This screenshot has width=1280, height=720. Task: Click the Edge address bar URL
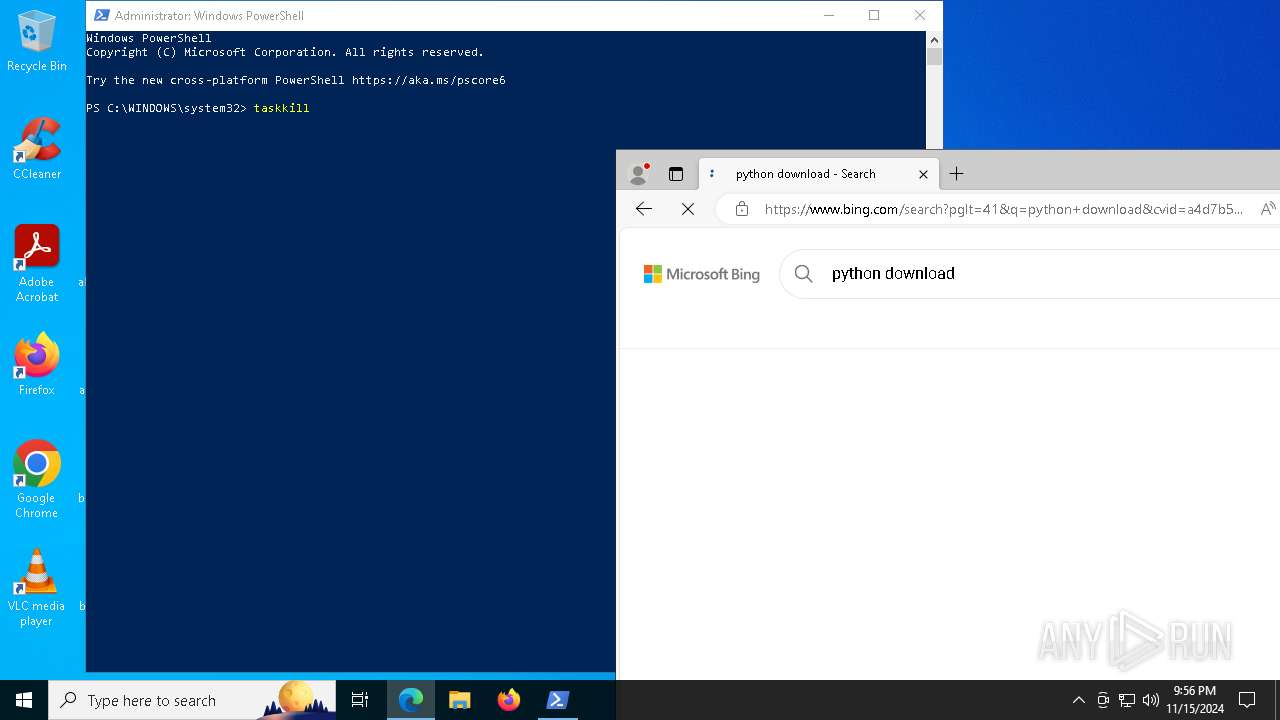click(1004, 209)
